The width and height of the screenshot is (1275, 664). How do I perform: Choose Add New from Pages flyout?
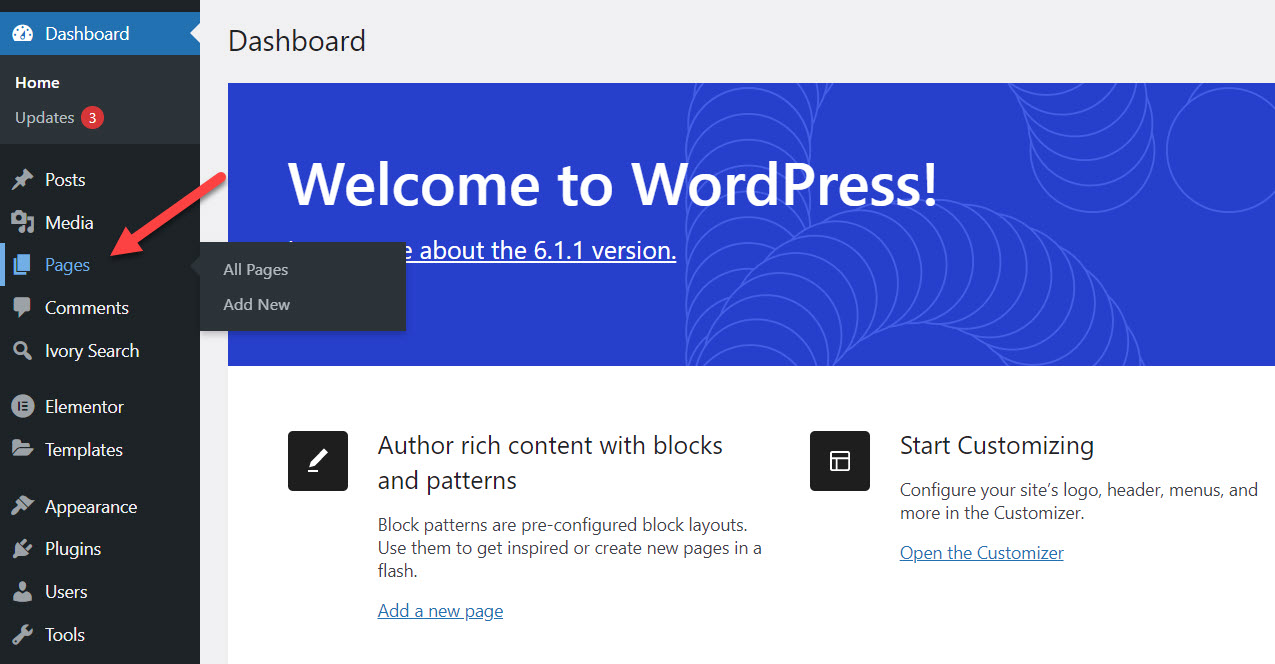click(257, 305)
